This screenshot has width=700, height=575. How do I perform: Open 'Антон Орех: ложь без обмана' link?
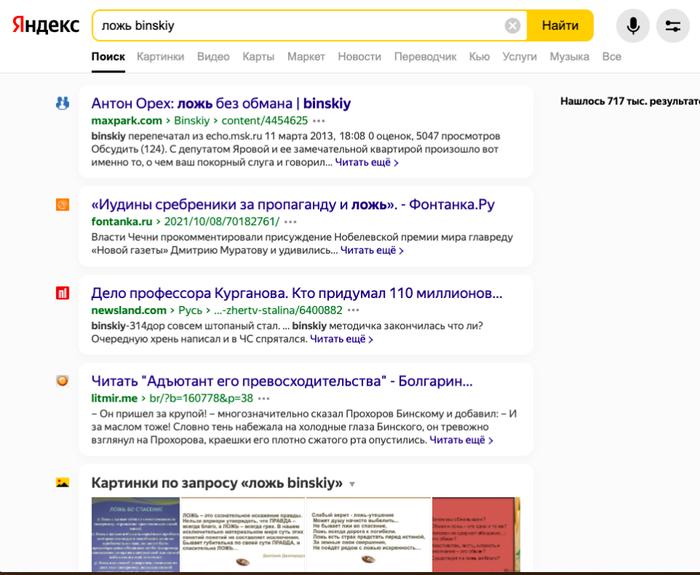[221, 103]
